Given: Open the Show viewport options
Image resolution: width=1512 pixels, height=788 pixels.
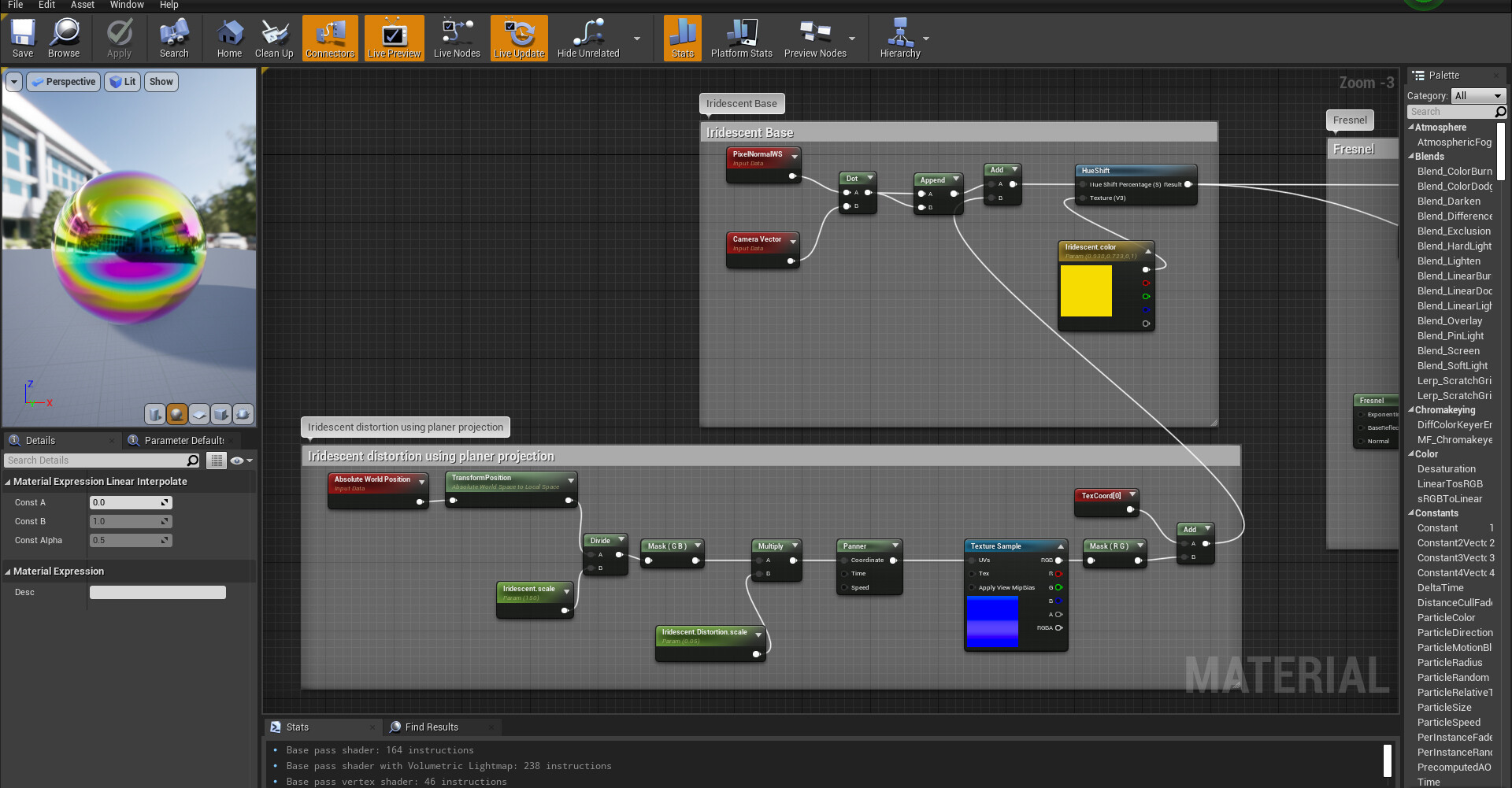Looking at the screenshot, I should click(161, 81).
